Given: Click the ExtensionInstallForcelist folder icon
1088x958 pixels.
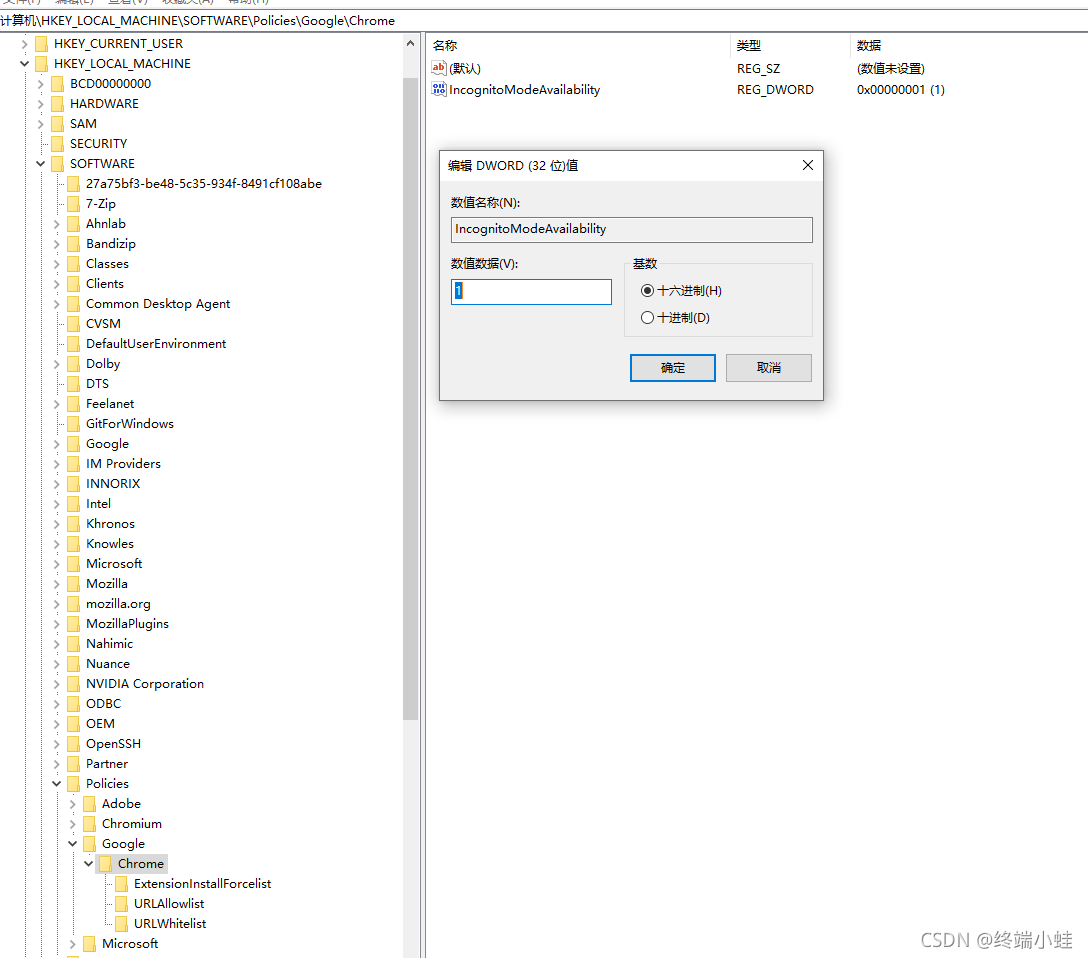Looking at the screenshot, I should pyautogui.click(x=121, y=884).
